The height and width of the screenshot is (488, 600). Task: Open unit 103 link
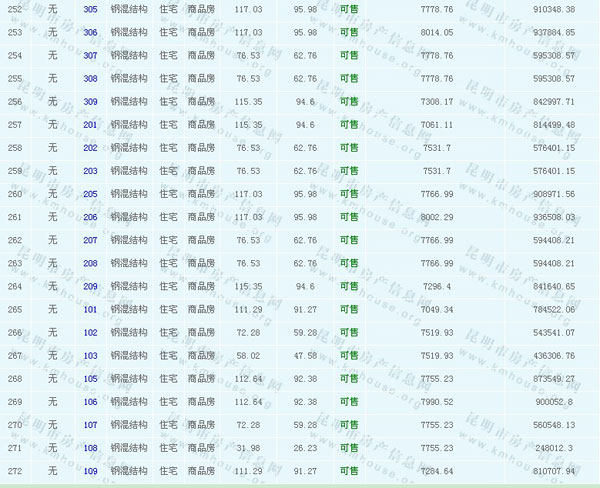pos(90,355)
